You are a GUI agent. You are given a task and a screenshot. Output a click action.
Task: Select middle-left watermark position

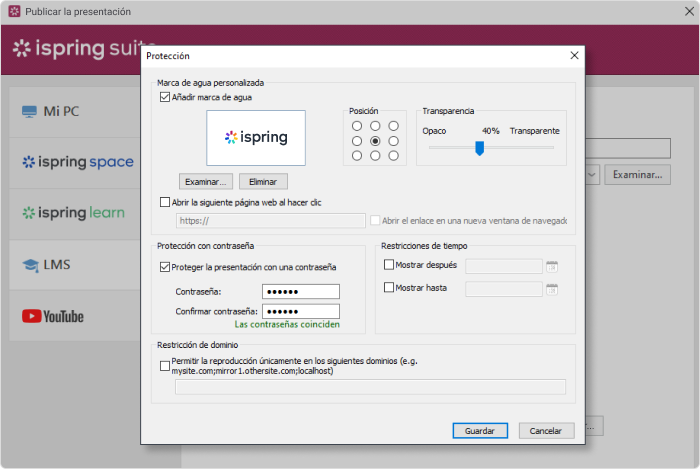[357, 141]
